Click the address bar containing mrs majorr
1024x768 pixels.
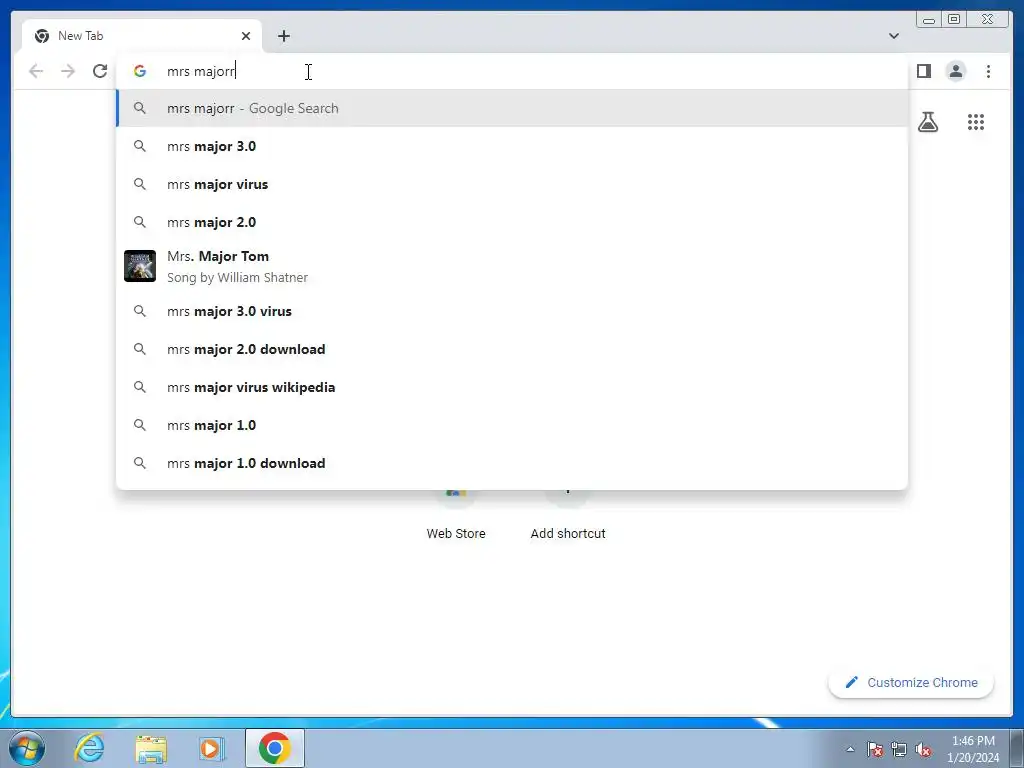coord(512,71)
